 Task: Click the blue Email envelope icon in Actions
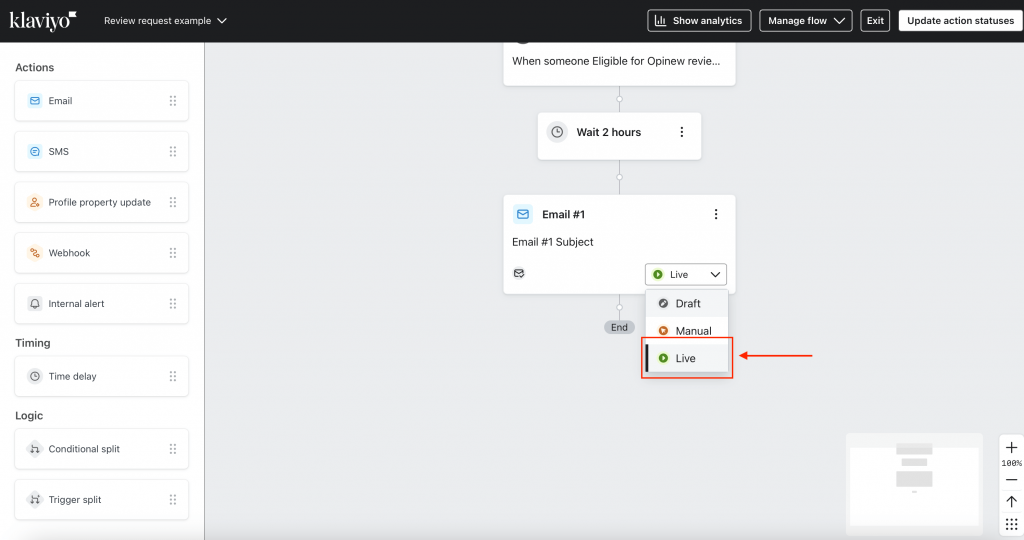[x=35, y=101]
